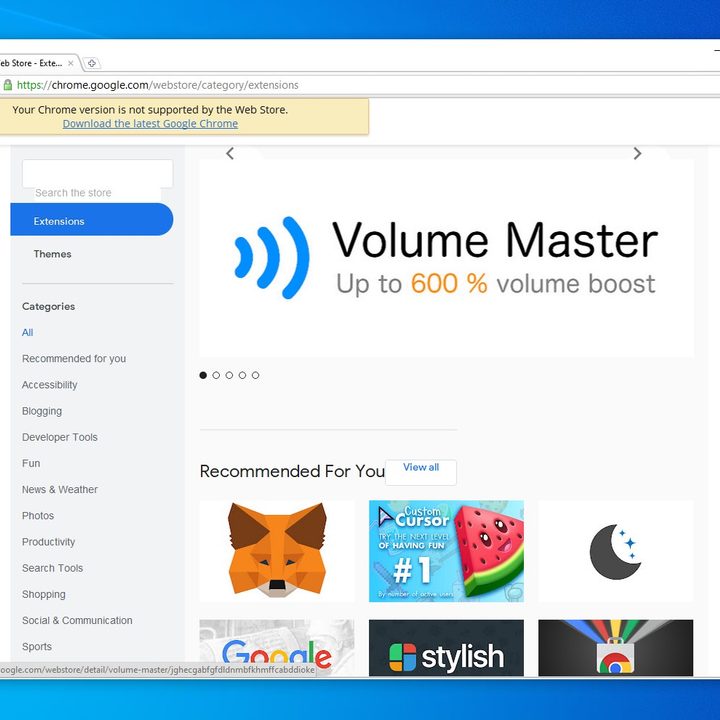Screen dimensions: 720x720
Task: Open the Shopping category
Action: [44, 594]
